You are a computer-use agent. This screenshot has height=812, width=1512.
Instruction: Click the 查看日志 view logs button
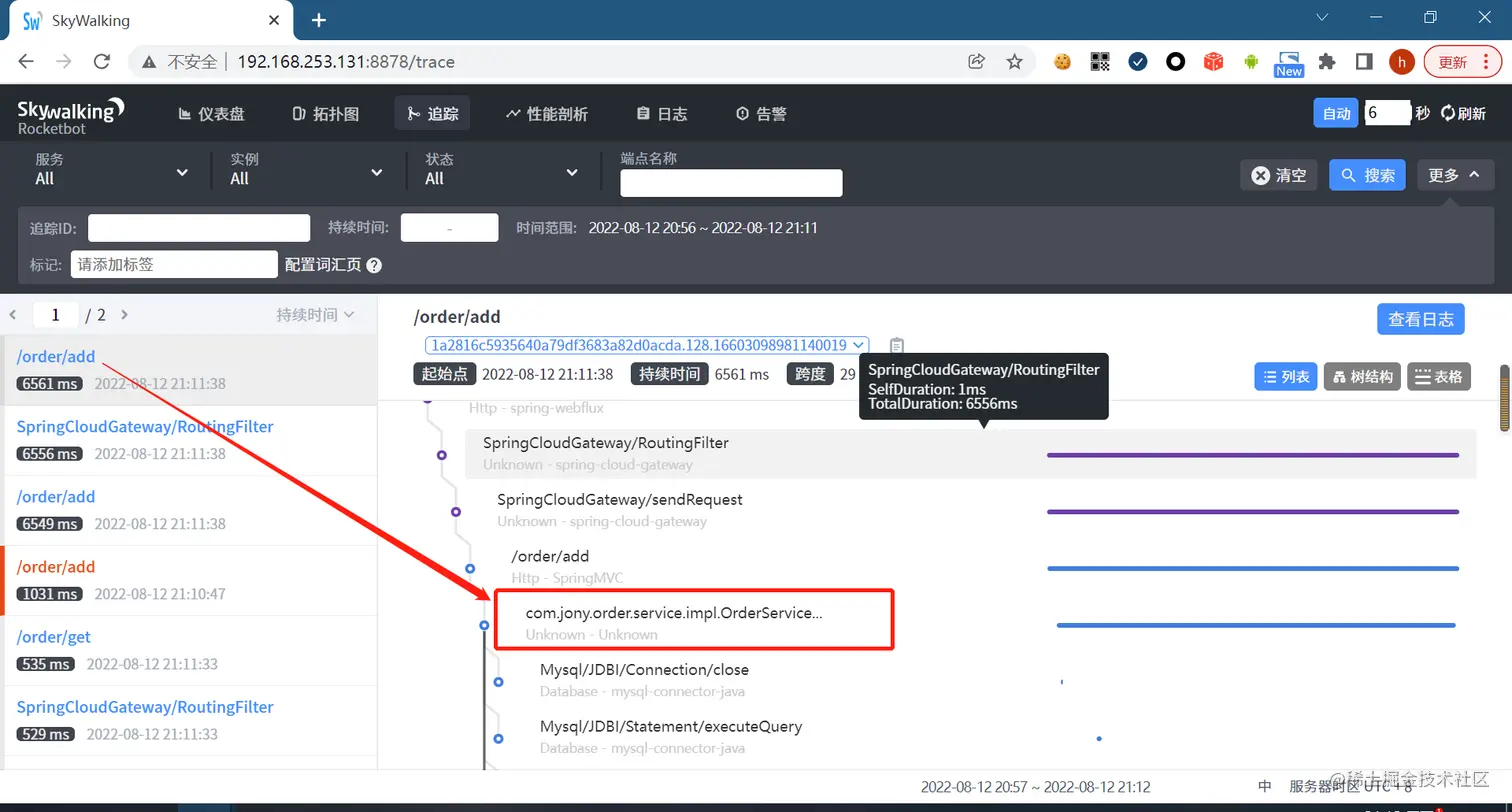pyautogui.click(x=1421, y=319)
